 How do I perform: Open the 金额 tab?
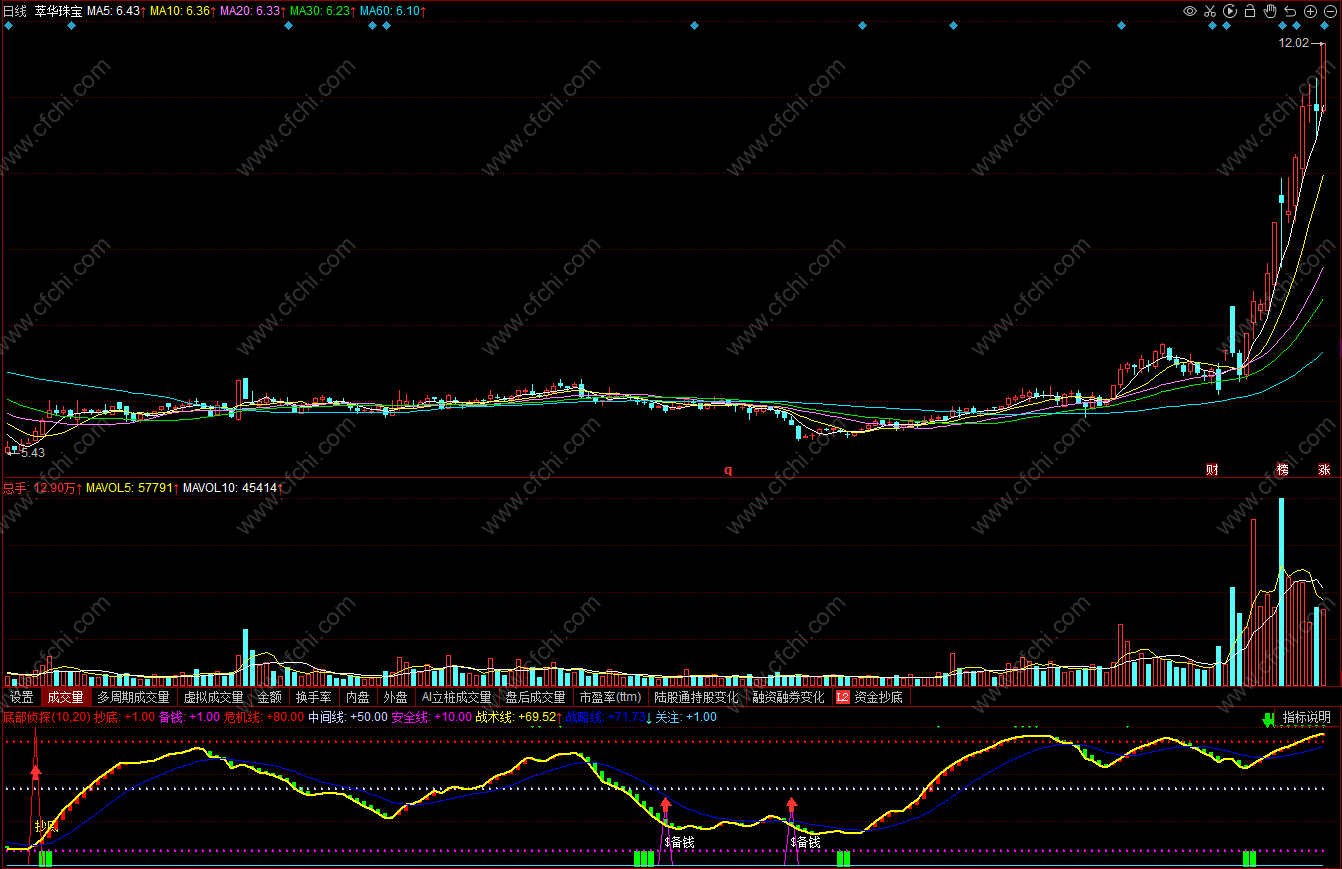click(270, 697)
